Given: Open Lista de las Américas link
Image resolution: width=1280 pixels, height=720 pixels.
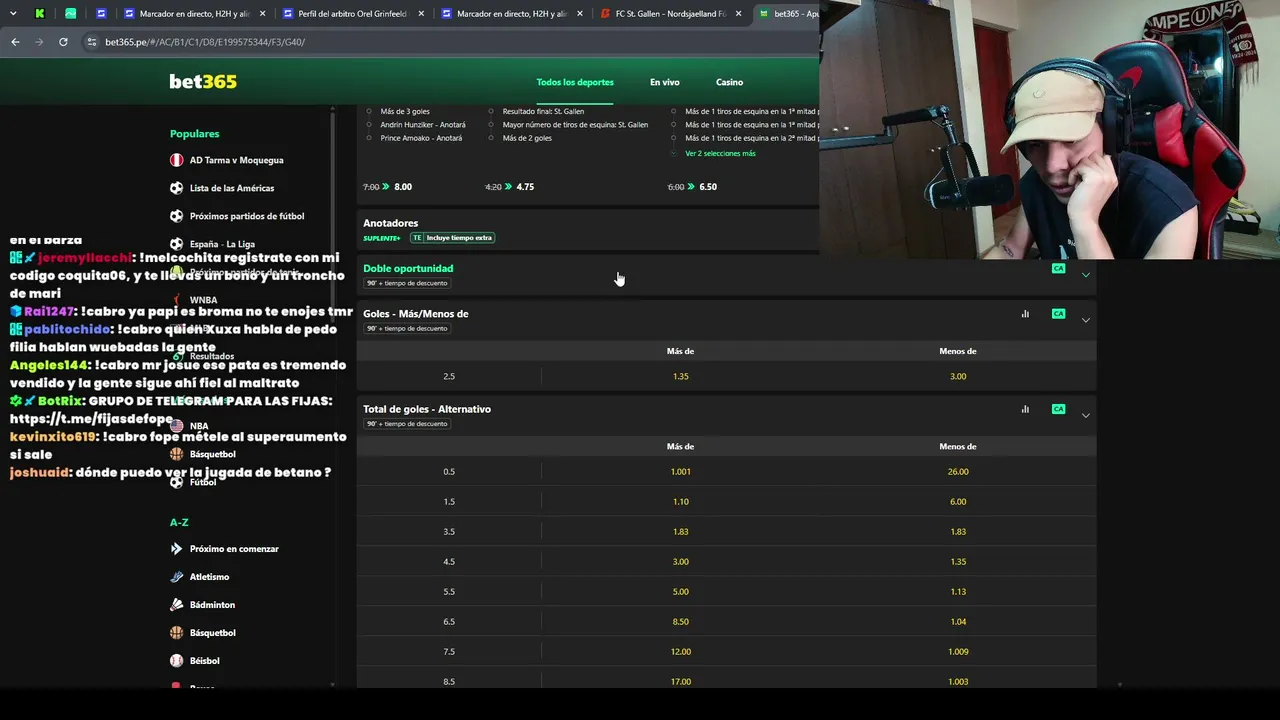Looking at the screenshot, I should click(x=232, y=188).
